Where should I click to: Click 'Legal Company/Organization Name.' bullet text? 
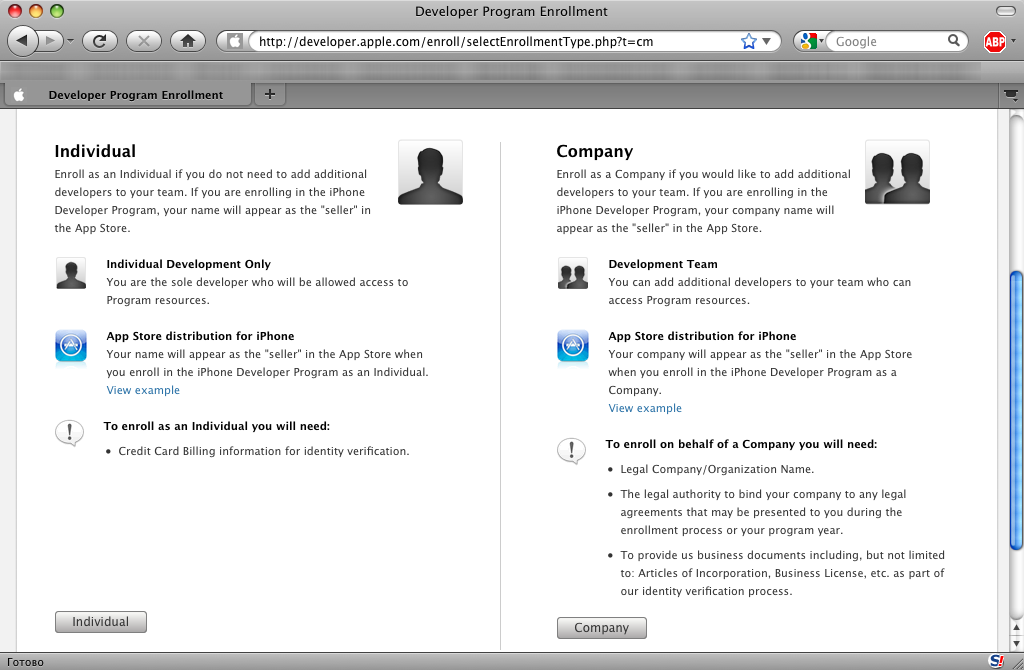pos(717,469)
